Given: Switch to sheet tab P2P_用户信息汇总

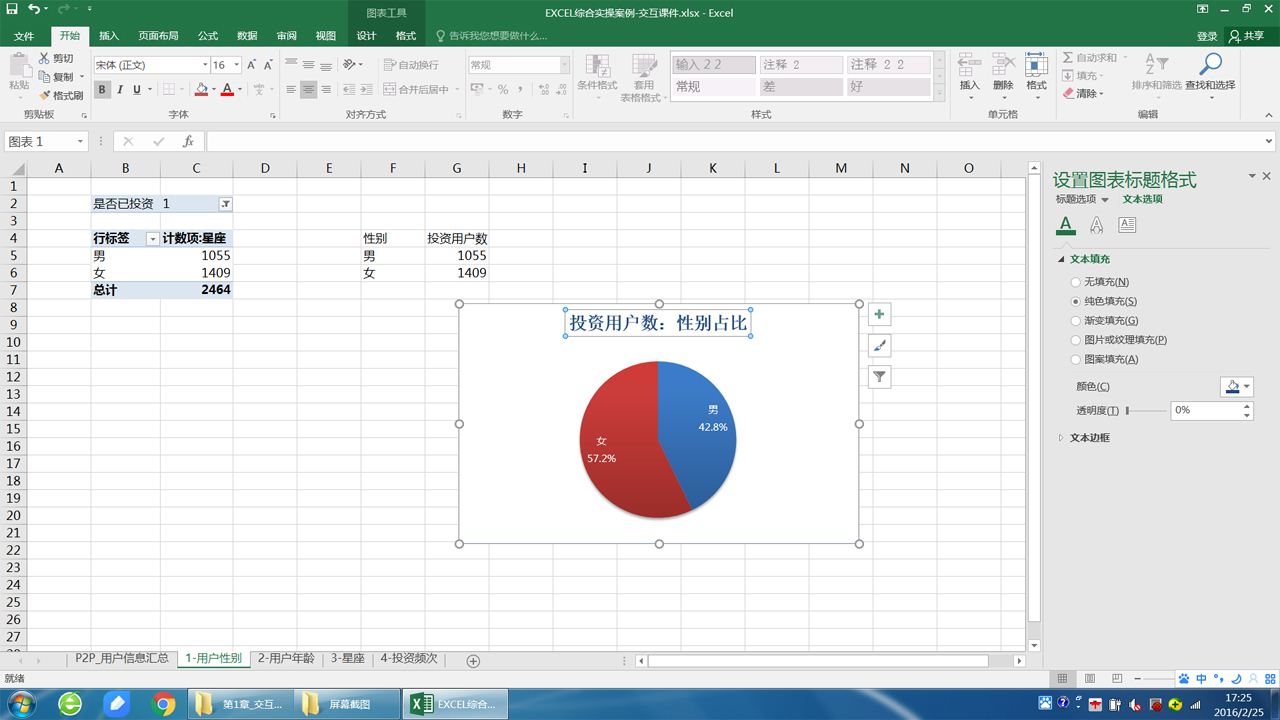Looking at the screenshot, I should (122, 659).
